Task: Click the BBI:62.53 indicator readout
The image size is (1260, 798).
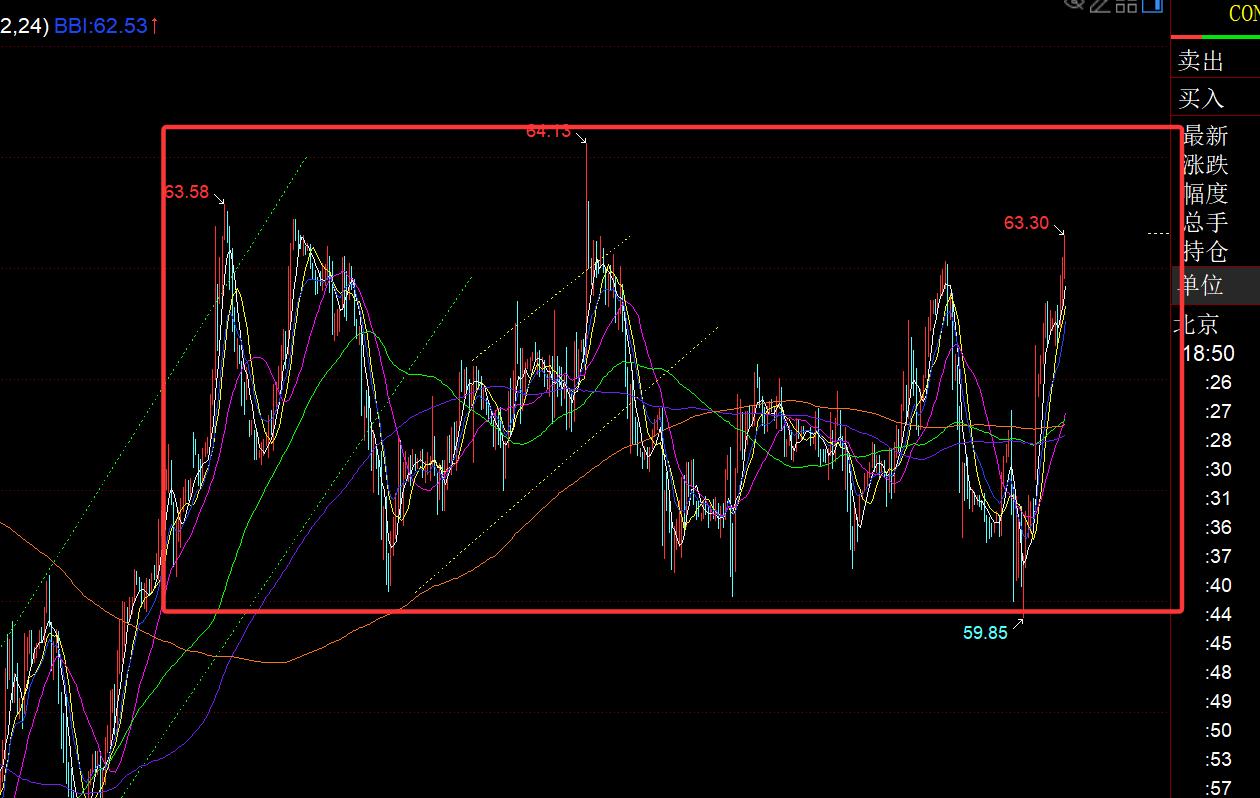Action: (106, 26)
